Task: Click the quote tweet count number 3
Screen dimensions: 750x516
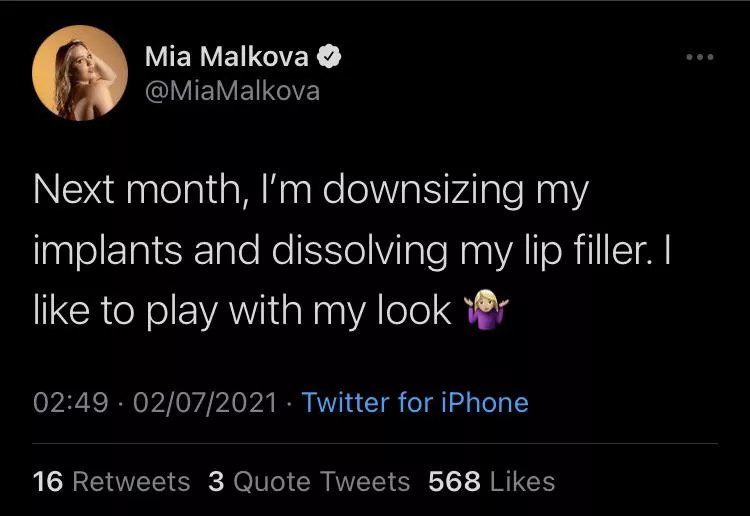Action: [216, 481]
